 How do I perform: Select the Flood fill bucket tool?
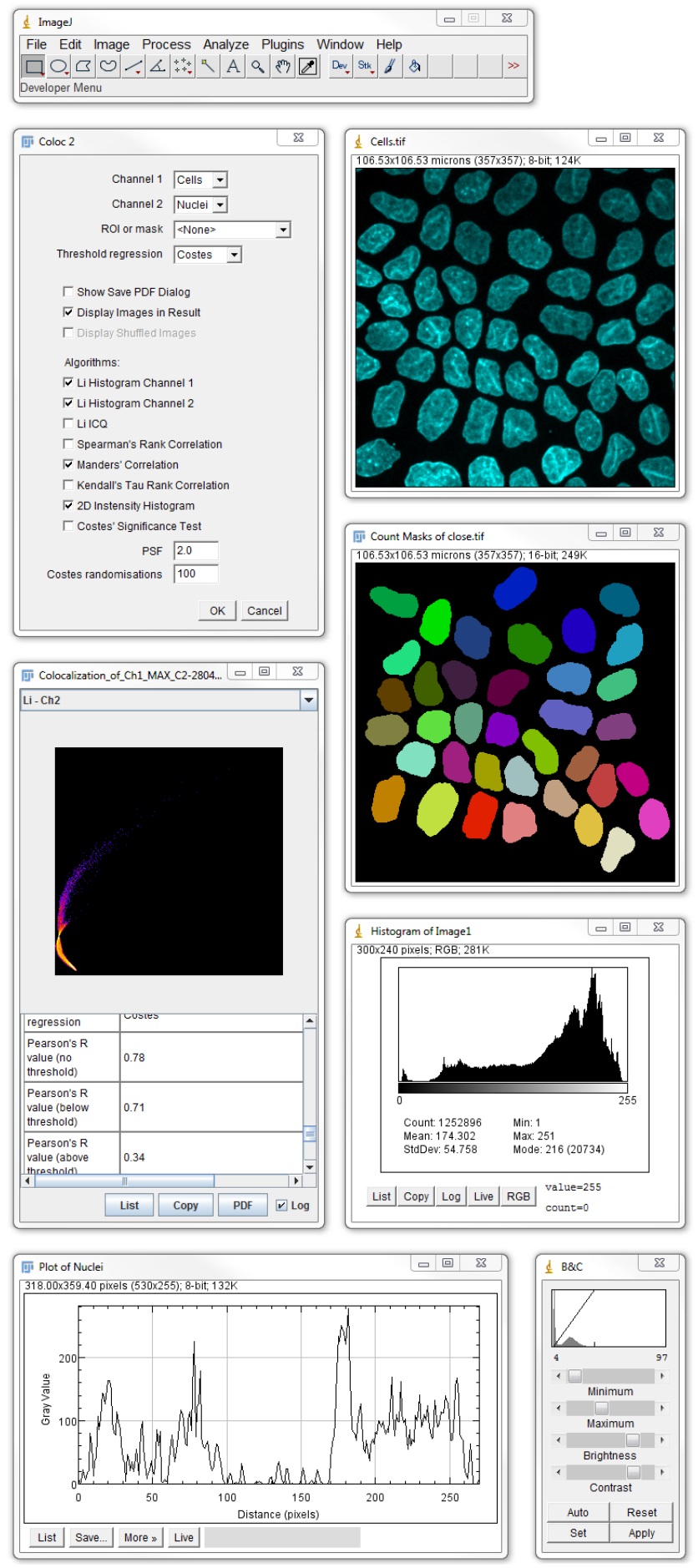(415, 66)
